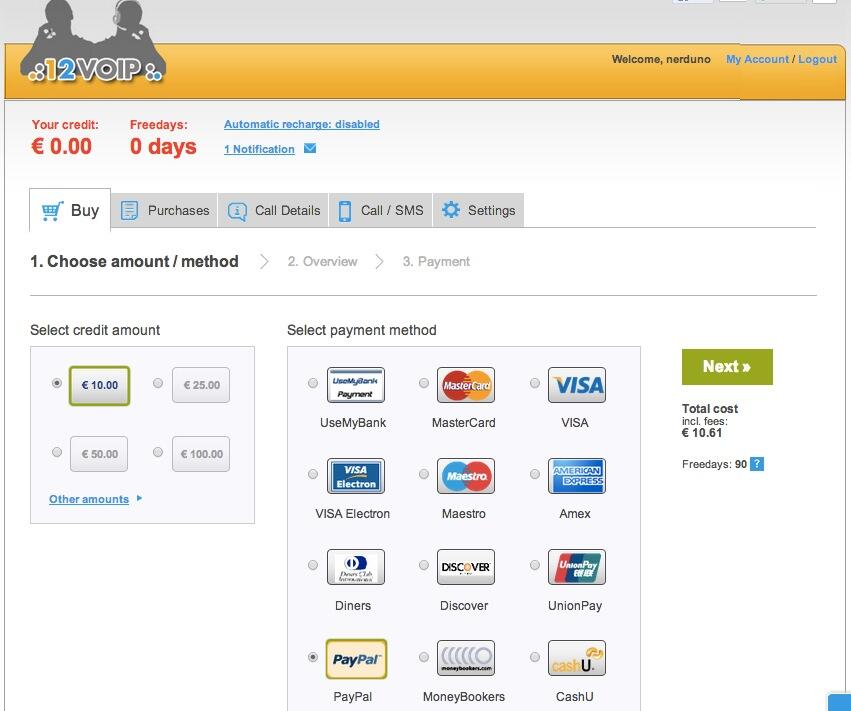Click the VISA Electron logo
This screenshot has width=851, height=711.
point(355,476)
